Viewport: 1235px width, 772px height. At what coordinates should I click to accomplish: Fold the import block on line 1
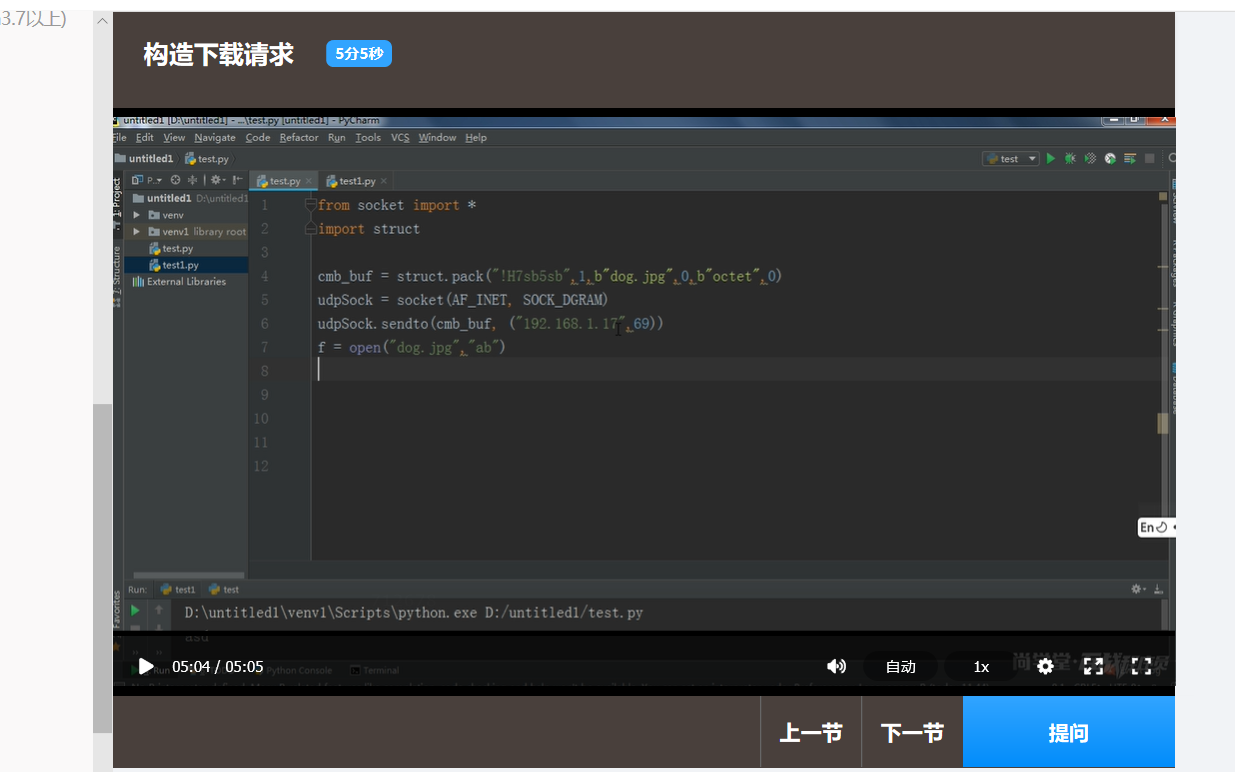click(311, 205)
